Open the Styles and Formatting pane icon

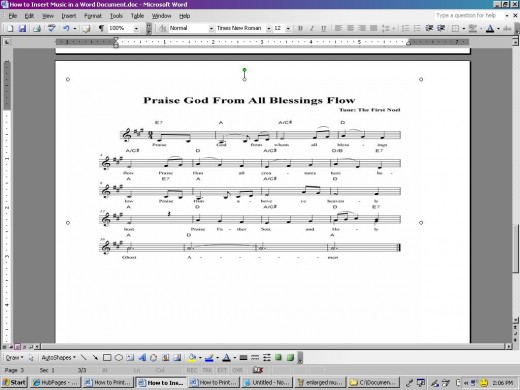click(163, 28)
